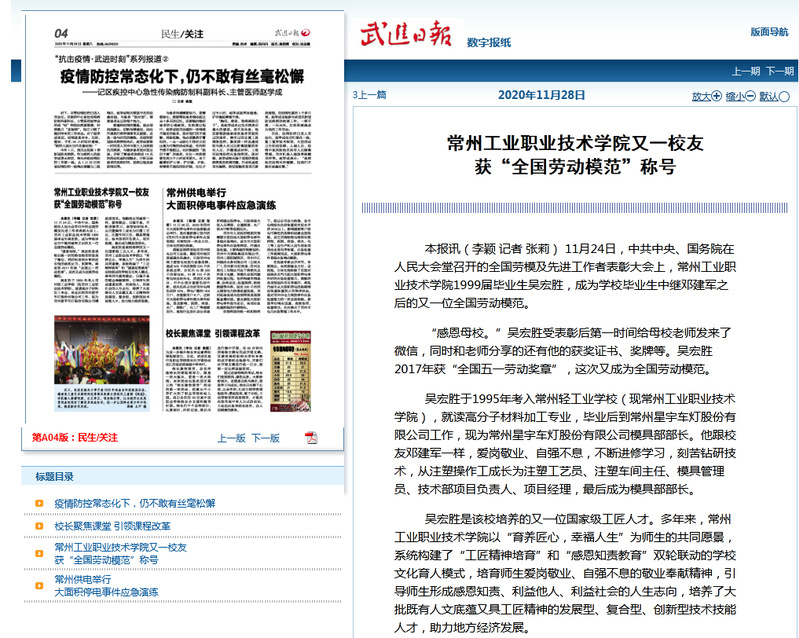The width and height of the screenshot is (799, 638).
Task: Click the 民生/关注 section heading on the thumbnail
Action: (182, 34)
